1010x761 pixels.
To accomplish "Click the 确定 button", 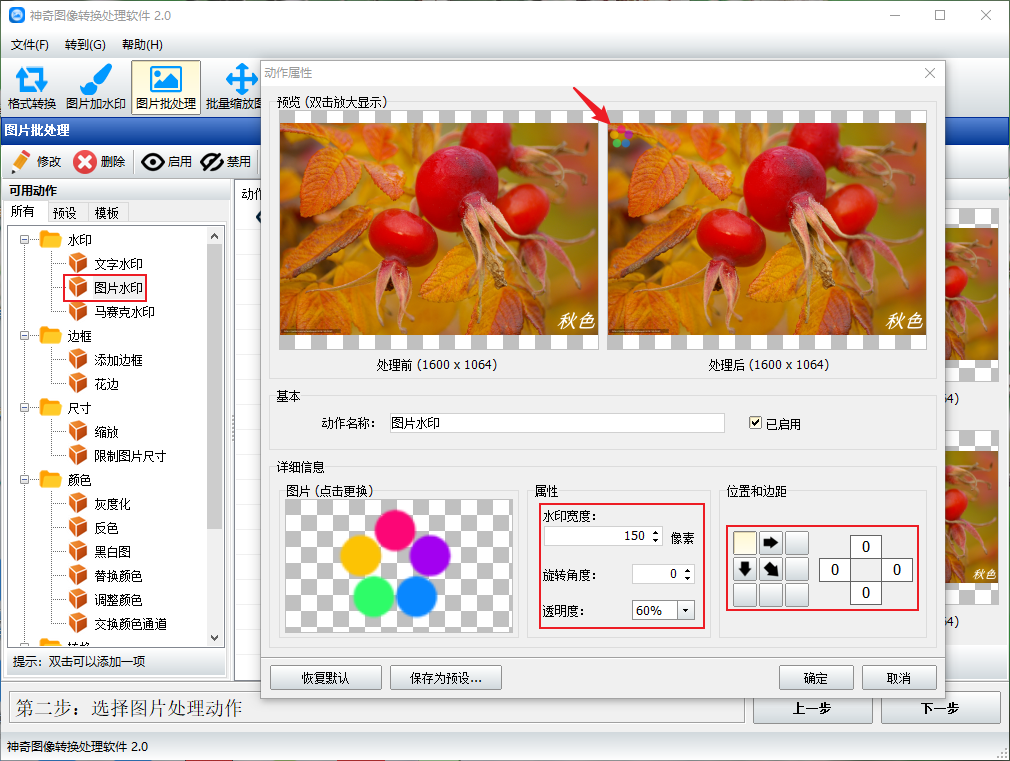I will pos(815,678).
